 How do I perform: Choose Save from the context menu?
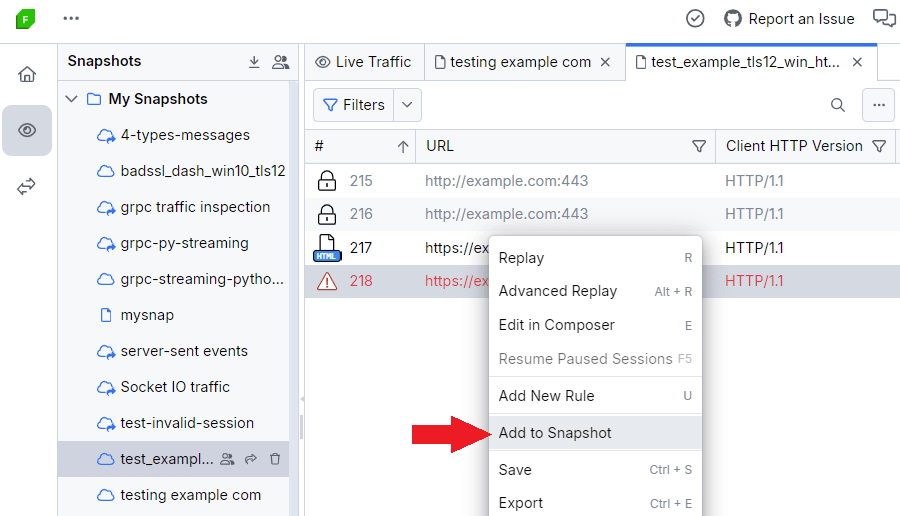(595, 470)
